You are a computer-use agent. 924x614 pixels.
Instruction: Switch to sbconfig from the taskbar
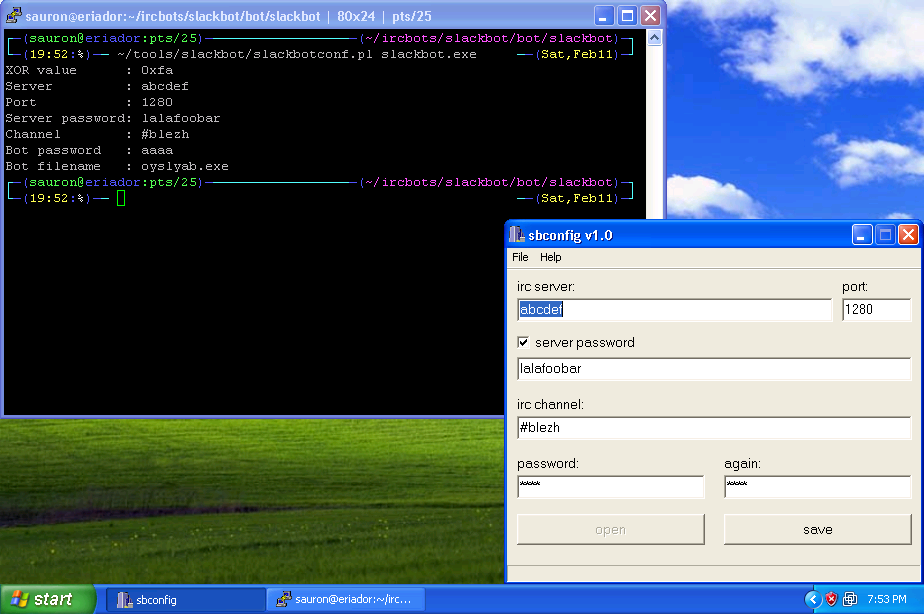[x=185, y=599]
